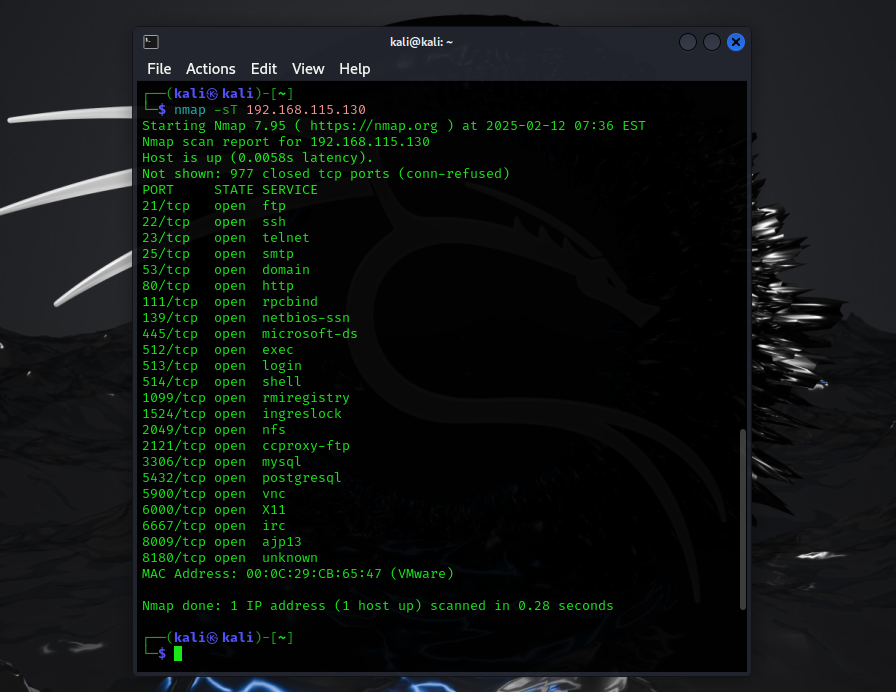The height and width of the screenshot is (692, 896).
Task: Click the 80/tcp http row
Action: coord(218,286)
